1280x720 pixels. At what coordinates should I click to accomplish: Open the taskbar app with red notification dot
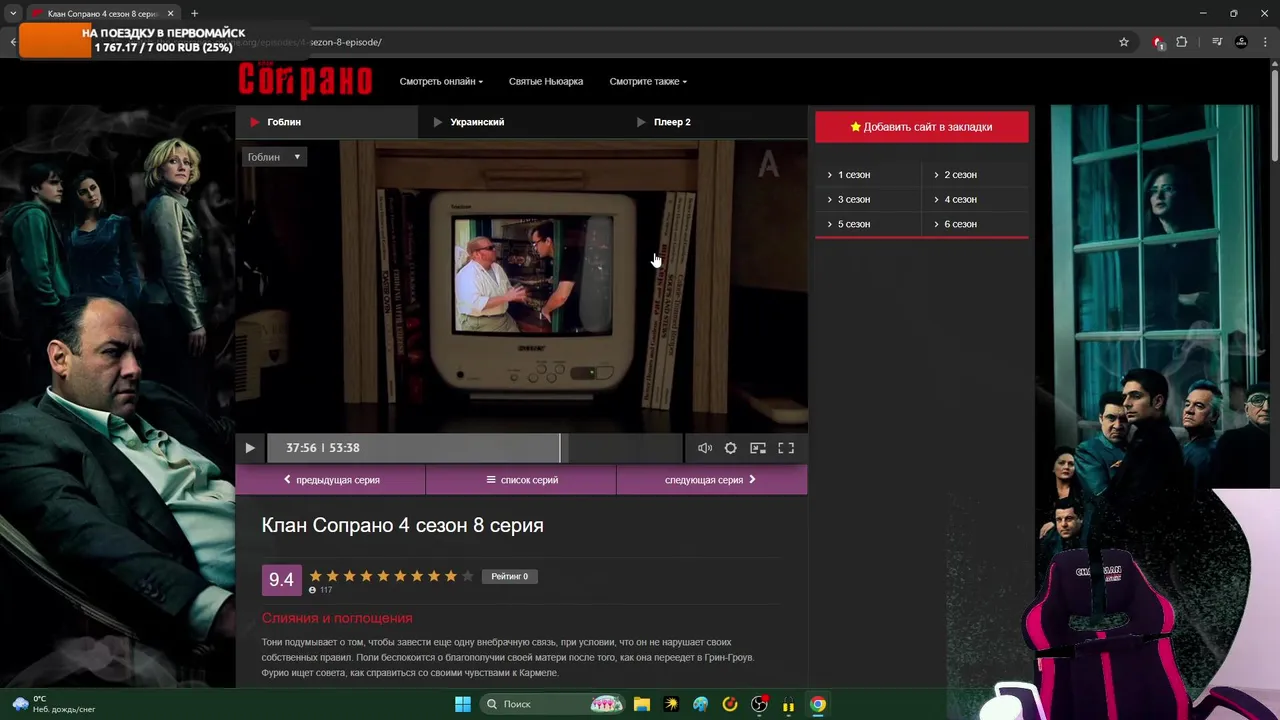coord(760,704)
